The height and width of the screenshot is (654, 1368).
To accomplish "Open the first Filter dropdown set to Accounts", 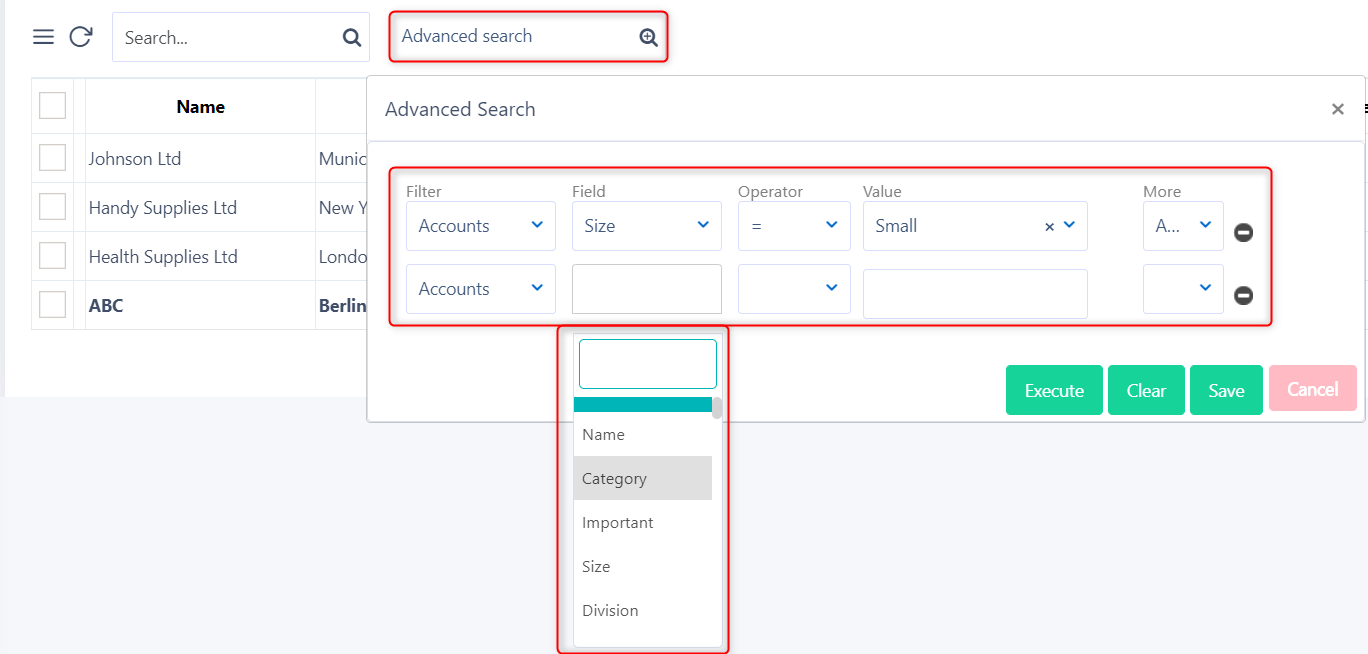I will pos(480,225).
